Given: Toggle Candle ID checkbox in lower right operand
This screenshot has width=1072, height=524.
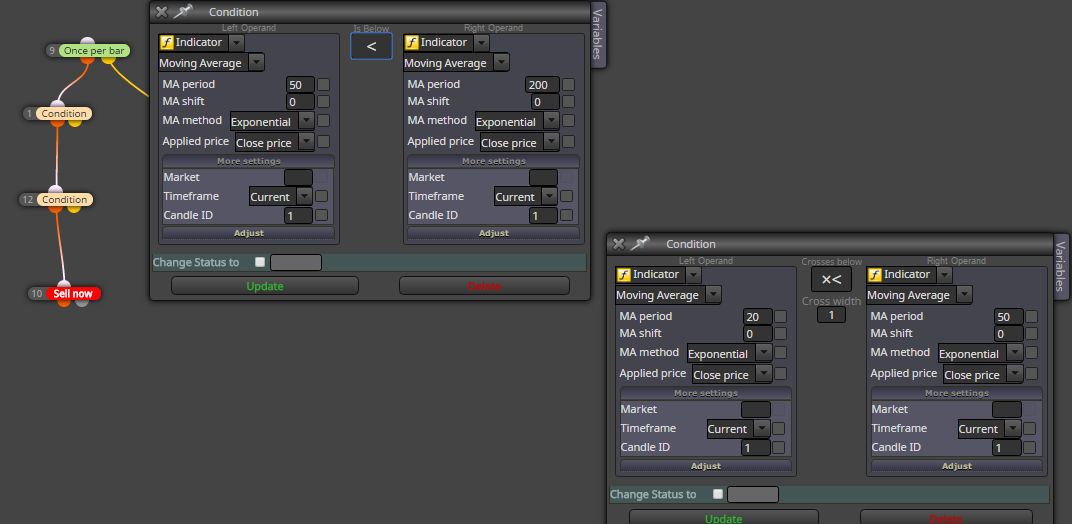Looking at the screenshot, I should click(1030, 447).
